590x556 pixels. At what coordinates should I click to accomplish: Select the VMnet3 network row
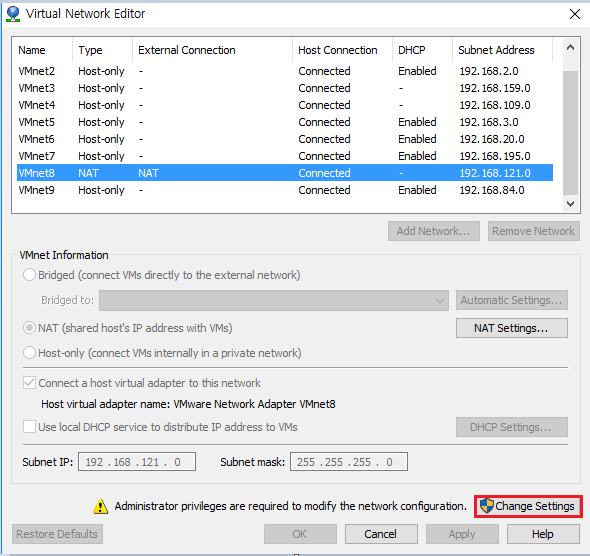coord(285,88)
